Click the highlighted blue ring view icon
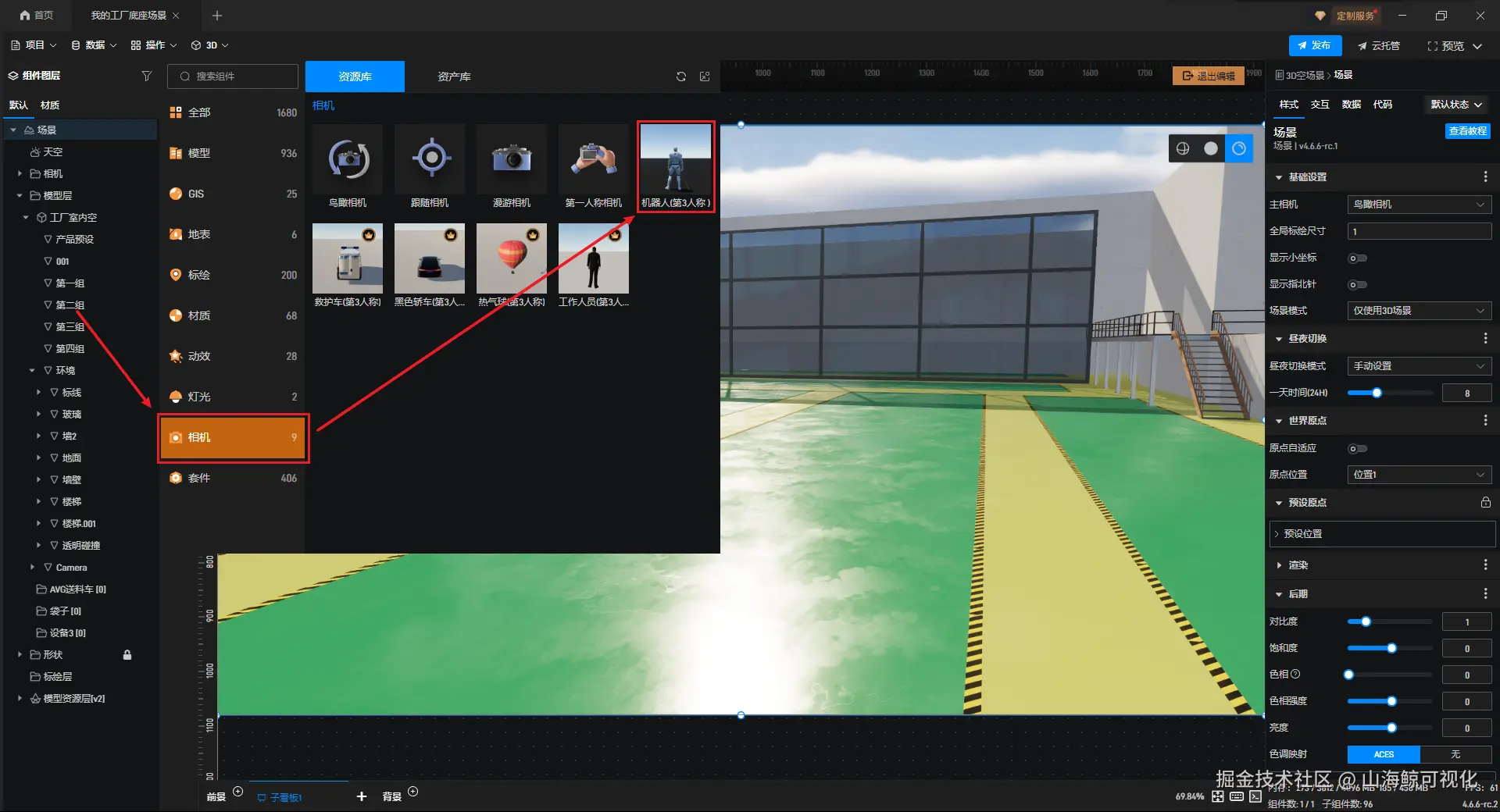The image size is (1500, 812). click(x=1239, y=148)
